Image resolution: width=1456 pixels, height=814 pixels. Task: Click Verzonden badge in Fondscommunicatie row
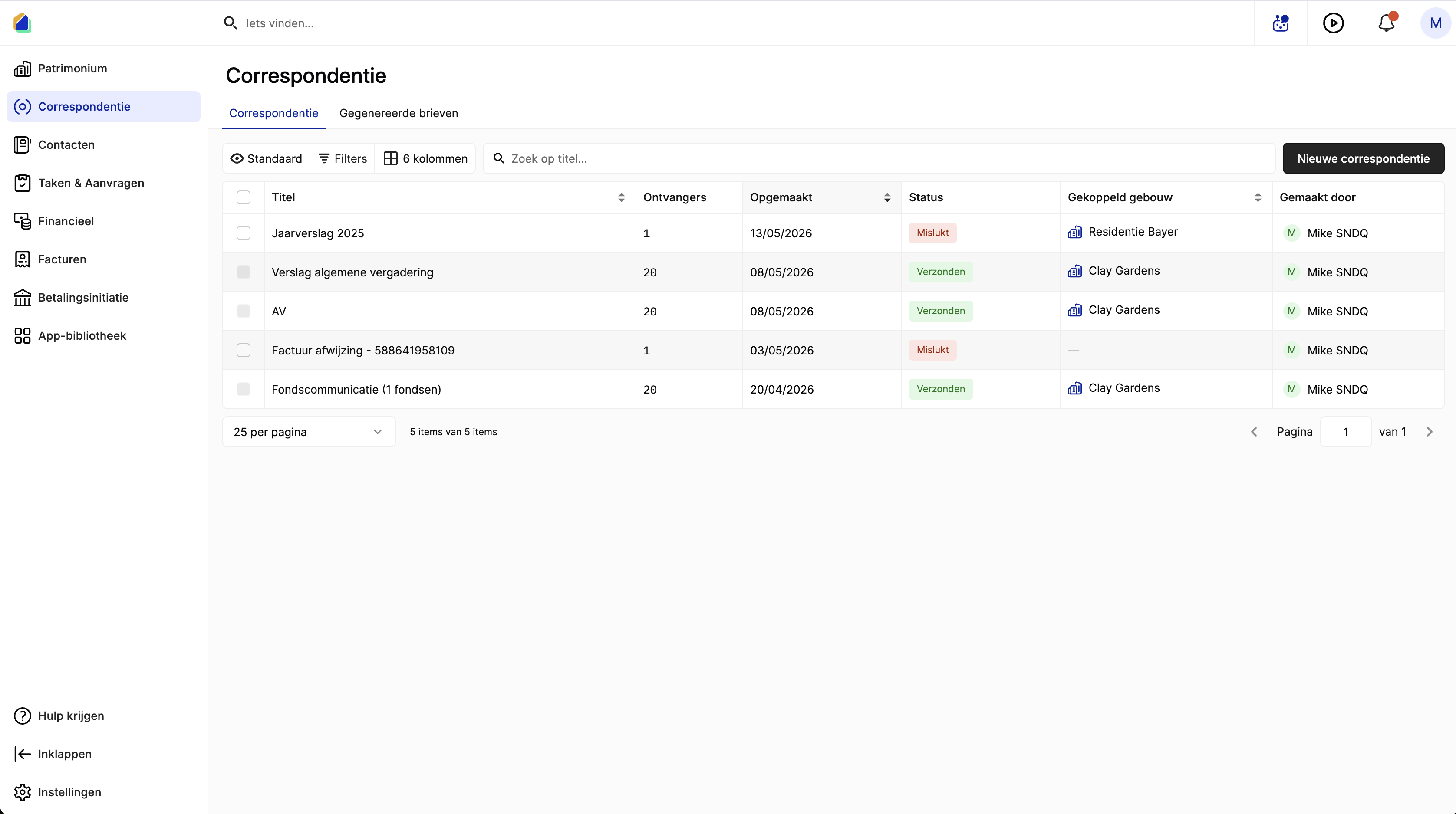pyautogui.click(x=941, y=389)
